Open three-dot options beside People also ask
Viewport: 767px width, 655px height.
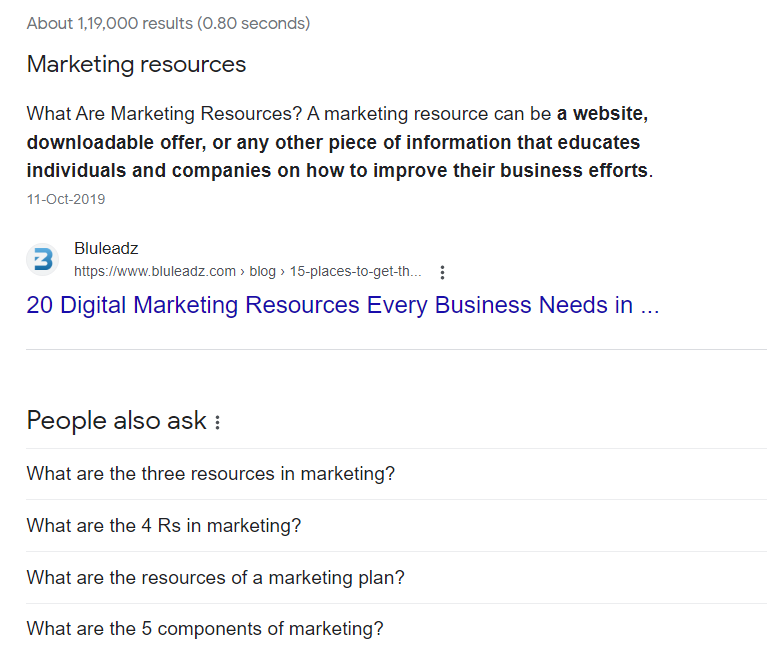[x=218, y=422]
